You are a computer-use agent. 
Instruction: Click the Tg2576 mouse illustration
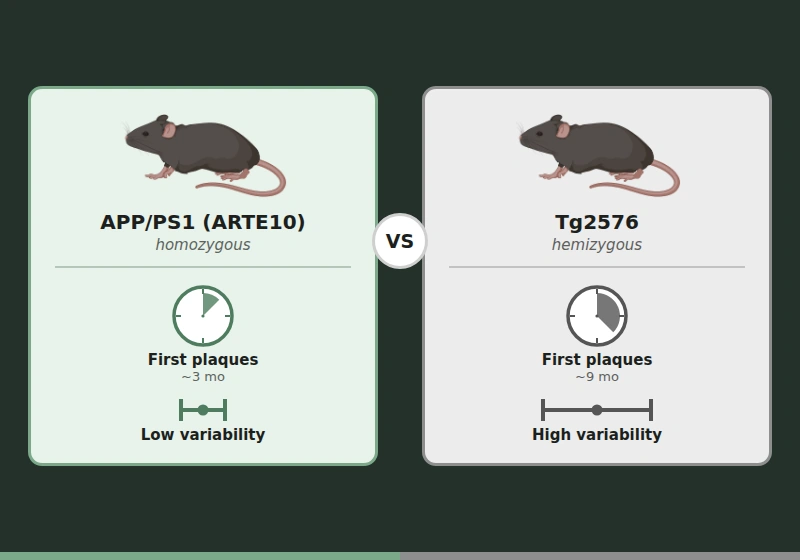[x=598, y=155]
